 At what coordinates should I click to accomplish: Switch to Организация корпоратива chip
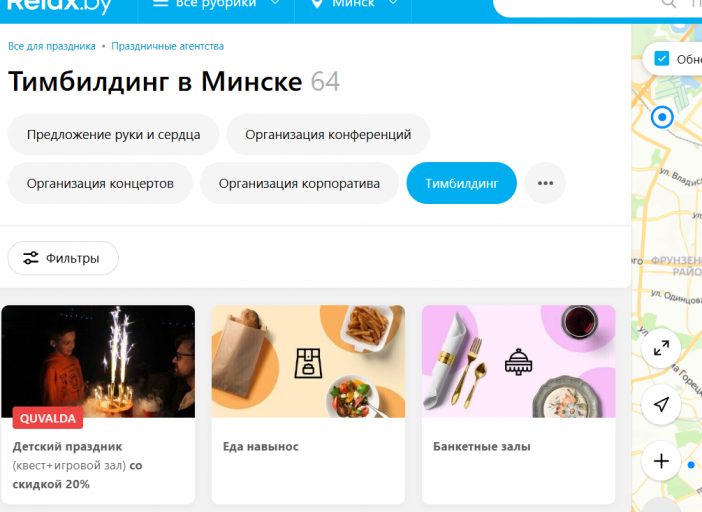click(299, 183)
